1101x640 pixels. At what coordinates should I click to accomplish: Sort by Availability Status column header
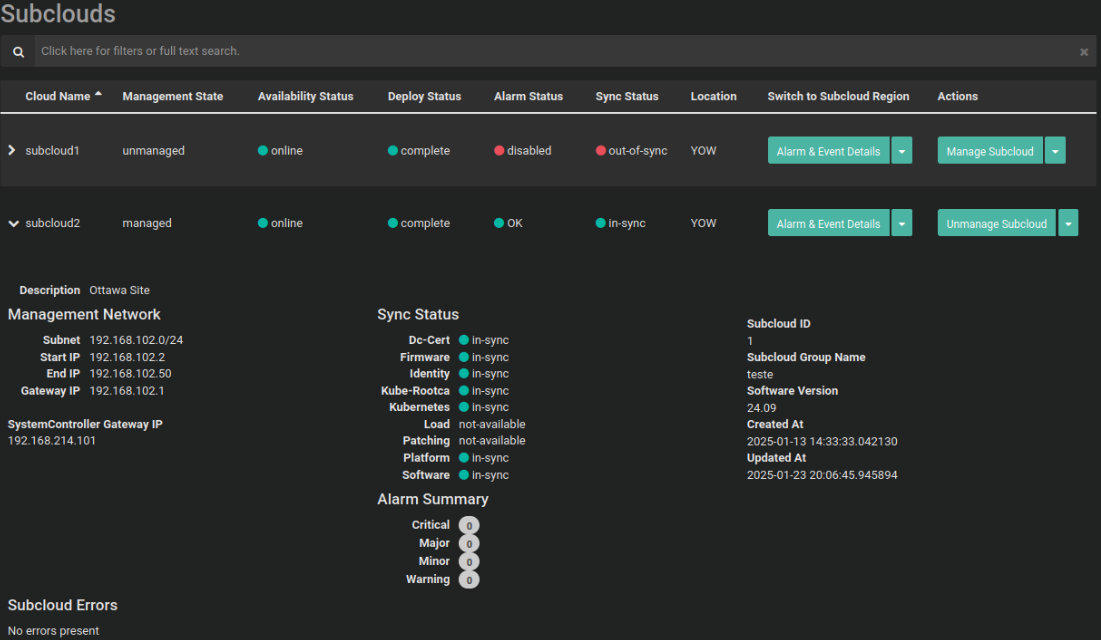305,97
